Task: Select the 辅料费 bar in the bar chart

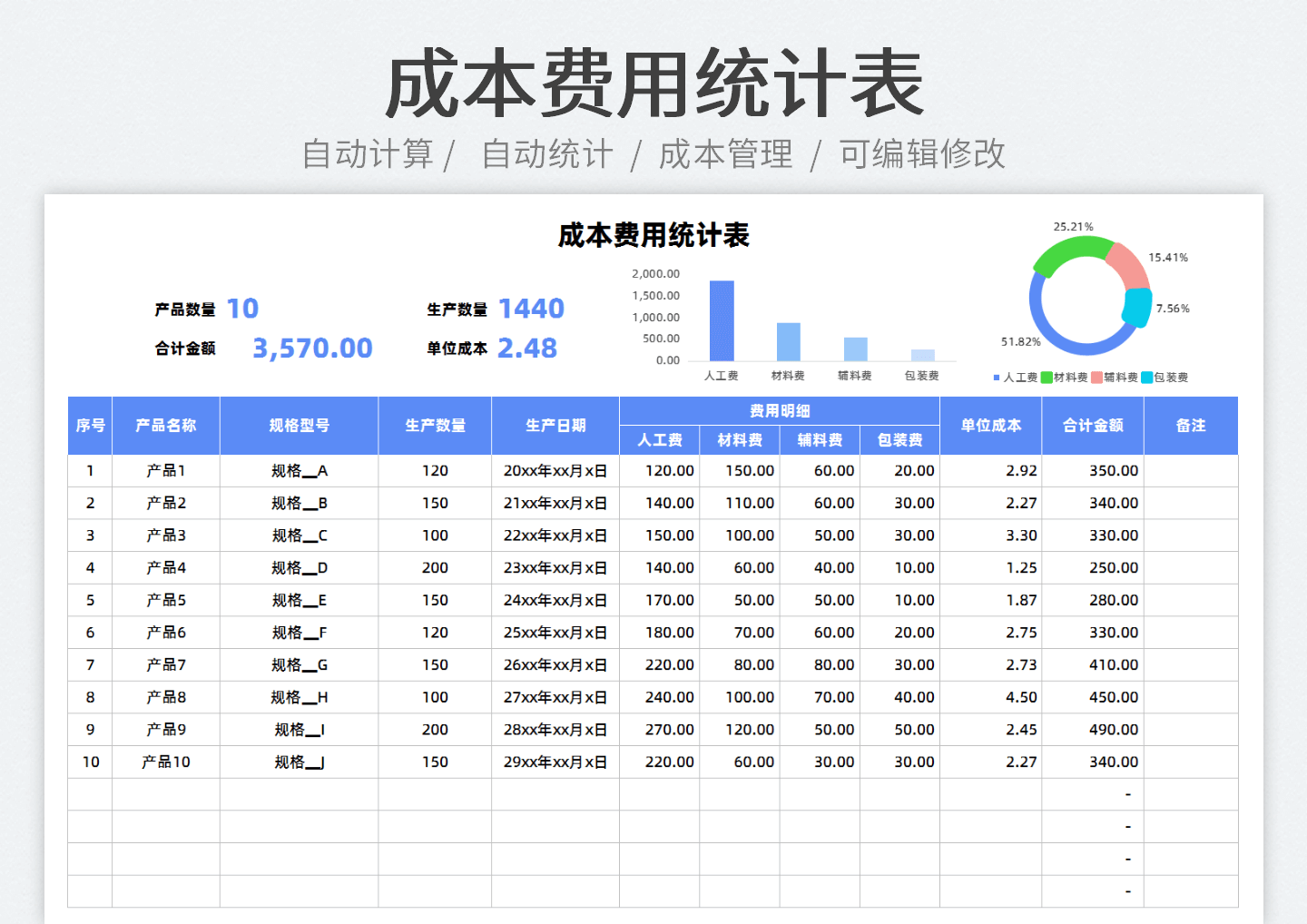Action: 854,349
